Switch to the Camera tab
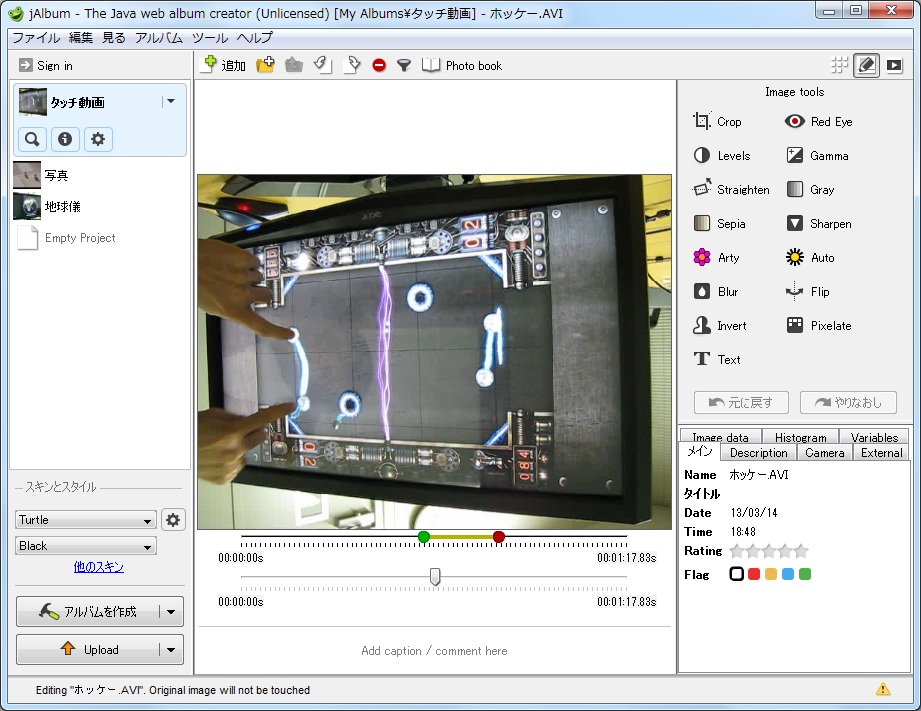Image resolution: width=921 pixels, height=711 pixels. click(x=824, y=452)
